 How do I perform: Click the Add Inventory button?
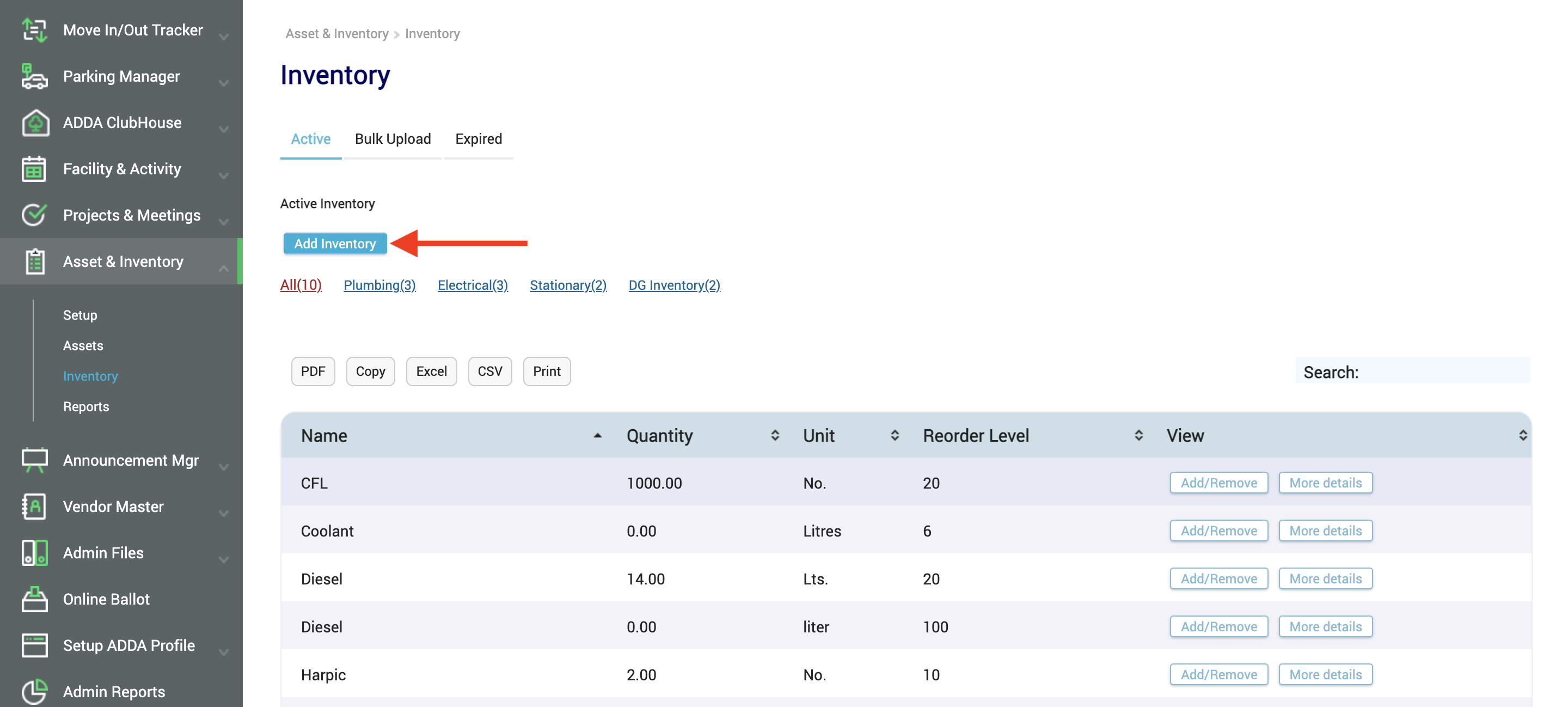(335, 243)
